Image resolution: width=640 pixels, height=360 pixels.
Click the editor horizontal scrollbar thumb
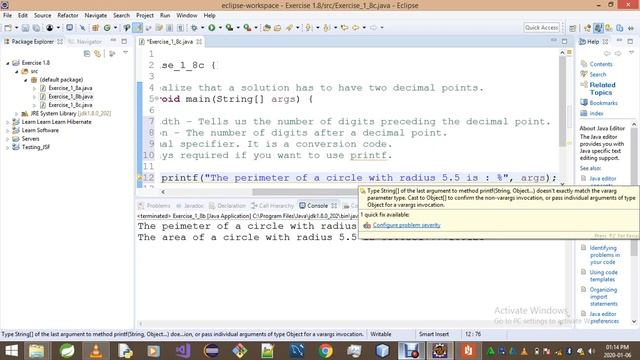point(304,192)
